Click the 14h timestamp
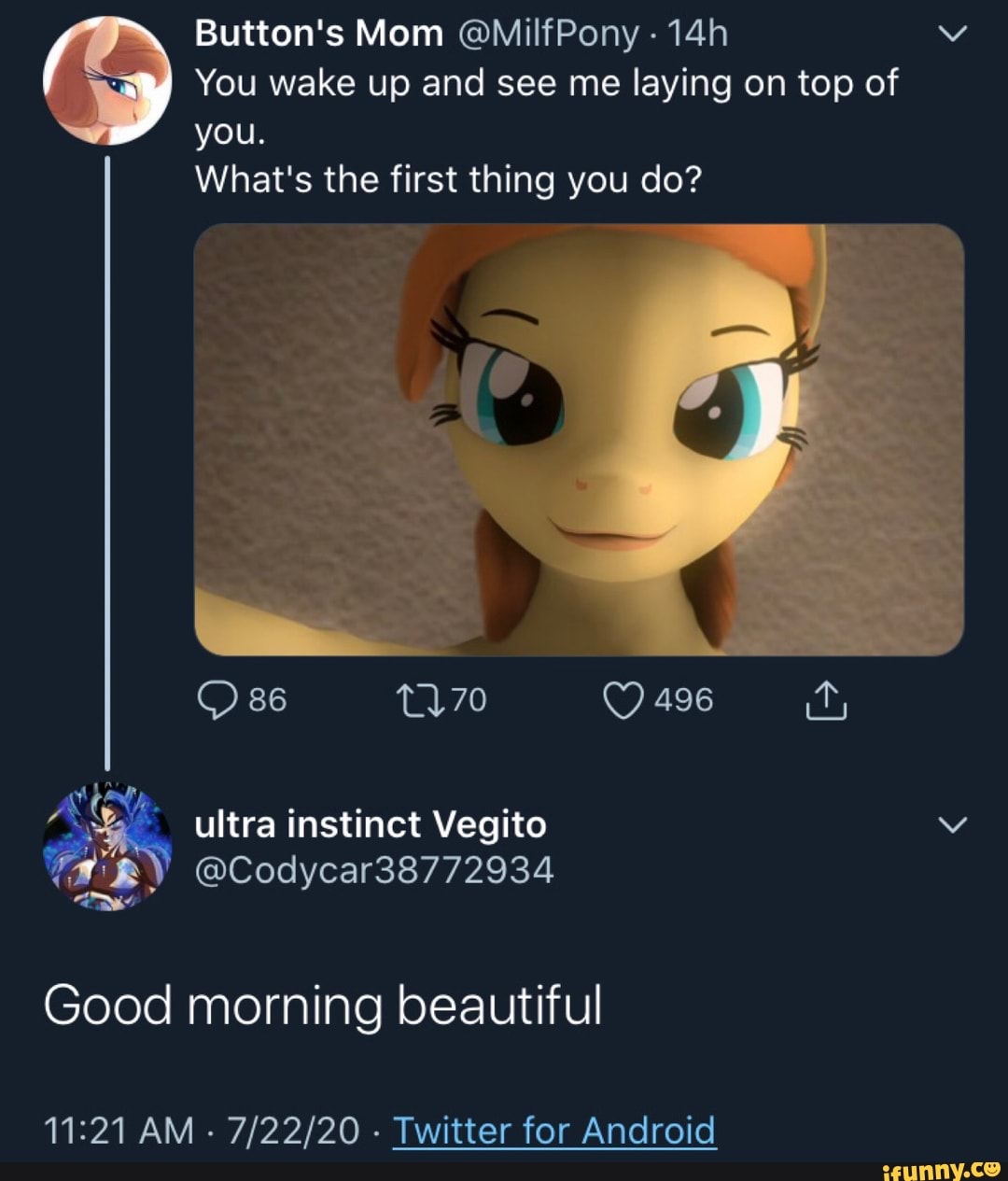This screenshot has height=1181, width=1008. coord(698,35)
